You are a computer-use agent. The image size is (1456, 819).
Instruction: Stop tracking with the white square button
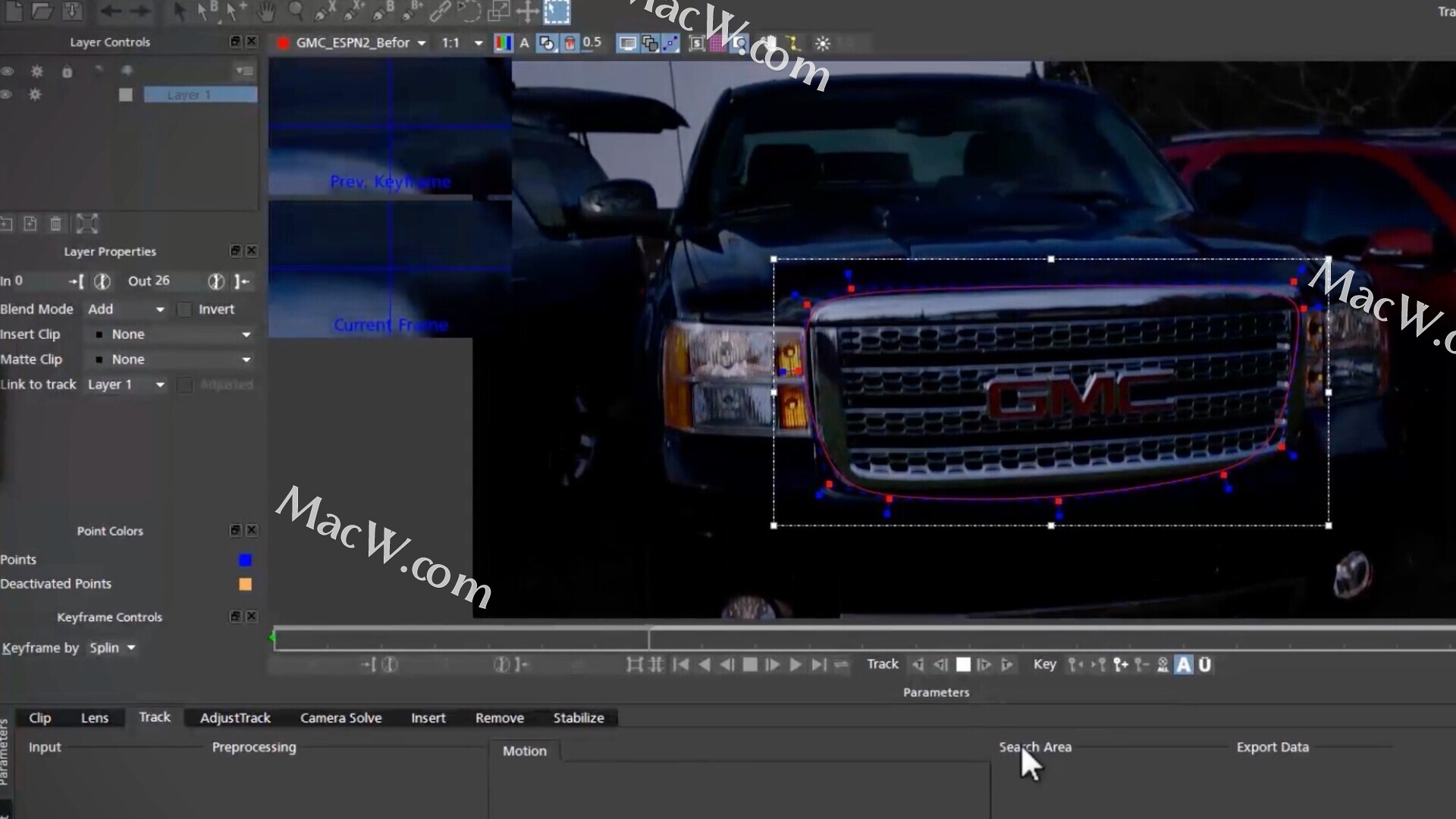[963, 664]
